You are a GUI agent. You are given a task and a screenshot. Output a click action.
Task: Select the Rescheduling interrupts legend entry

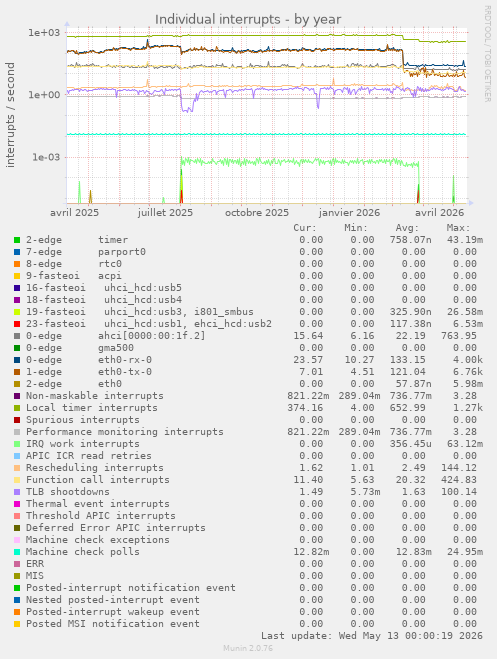[x=95, y=468]
